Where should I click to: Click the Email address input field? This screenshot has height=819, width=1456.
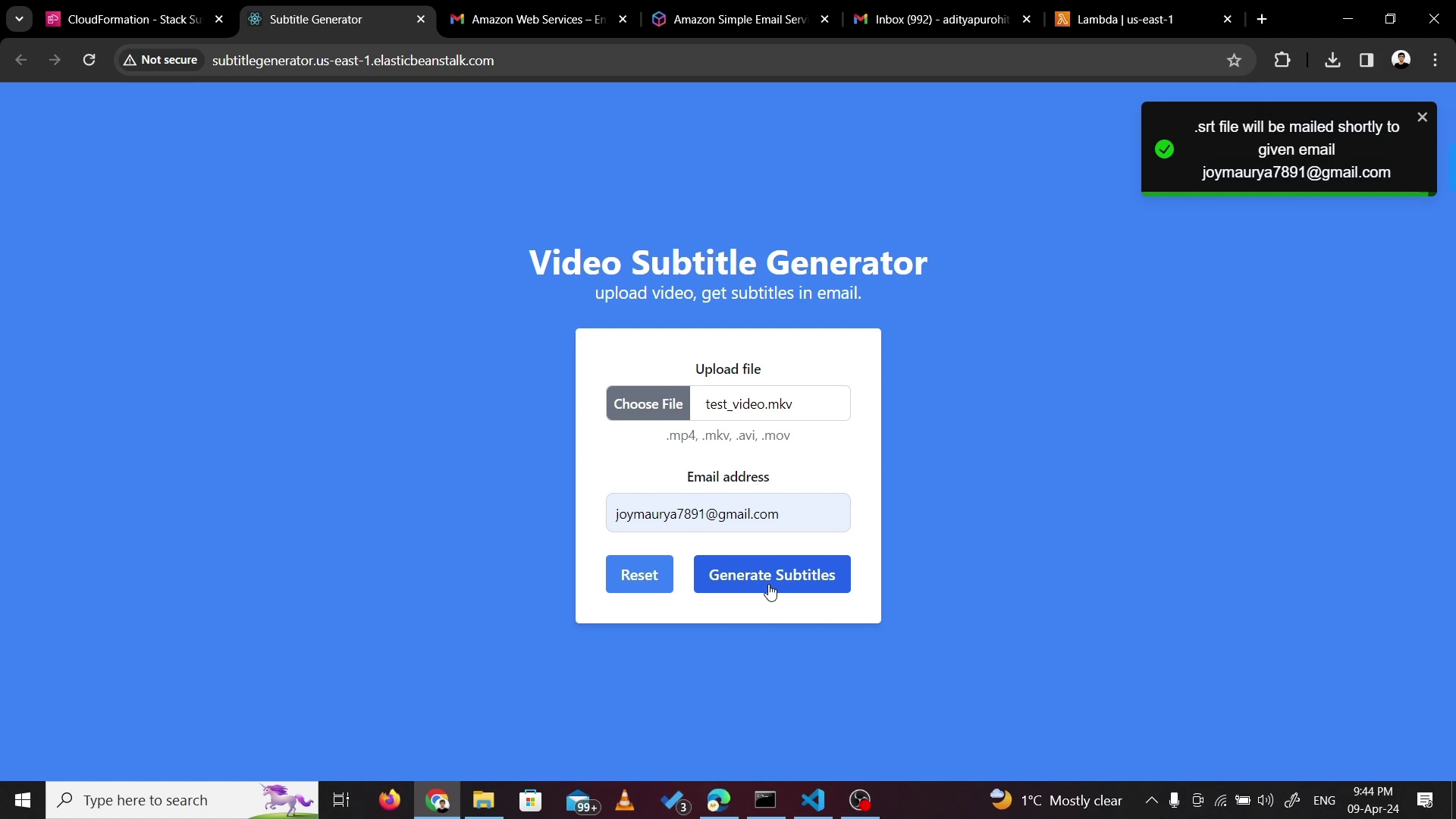(727, 513)
